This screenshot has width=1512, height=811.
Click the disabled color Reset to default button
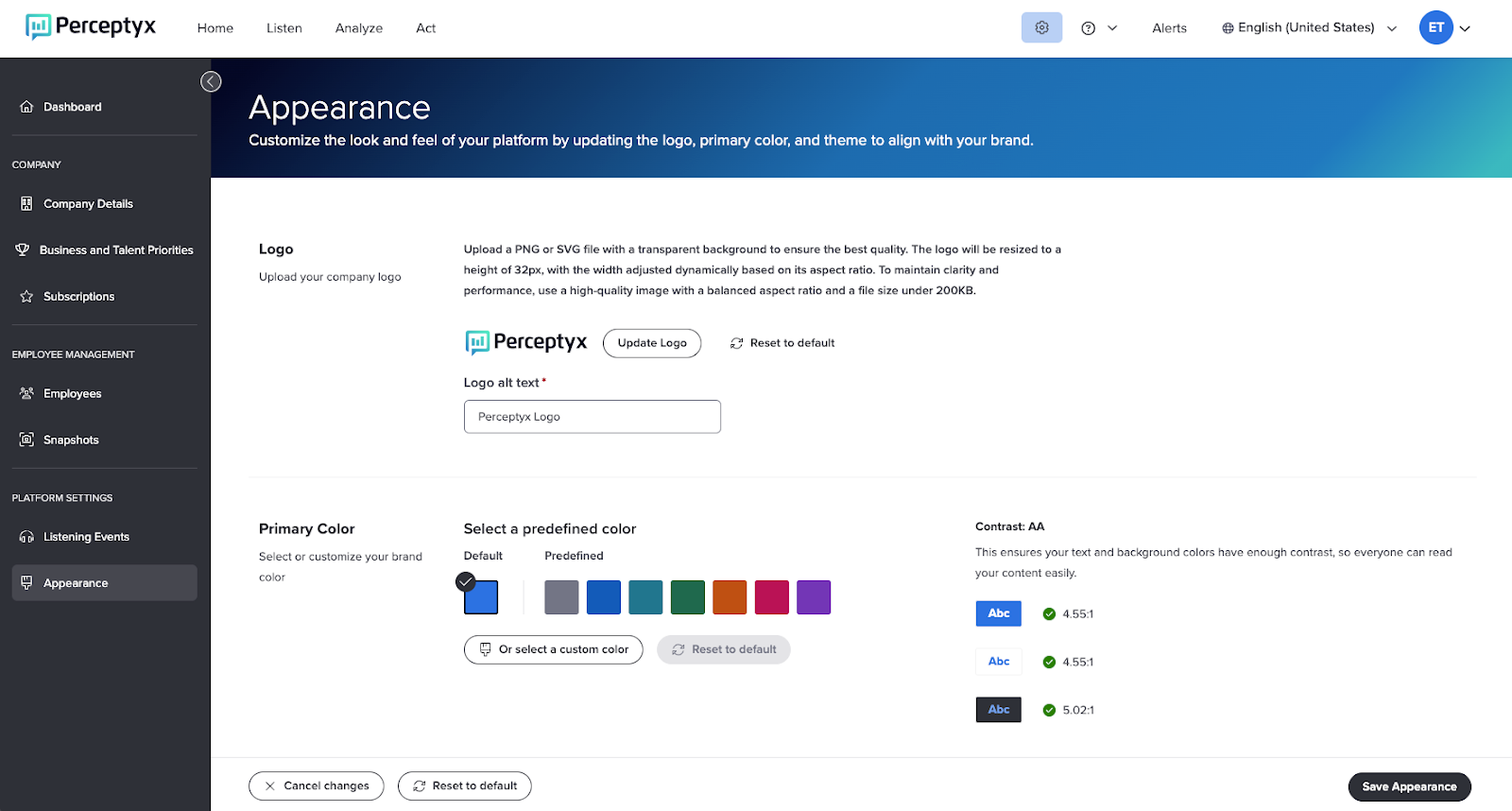tap(724, 649)
